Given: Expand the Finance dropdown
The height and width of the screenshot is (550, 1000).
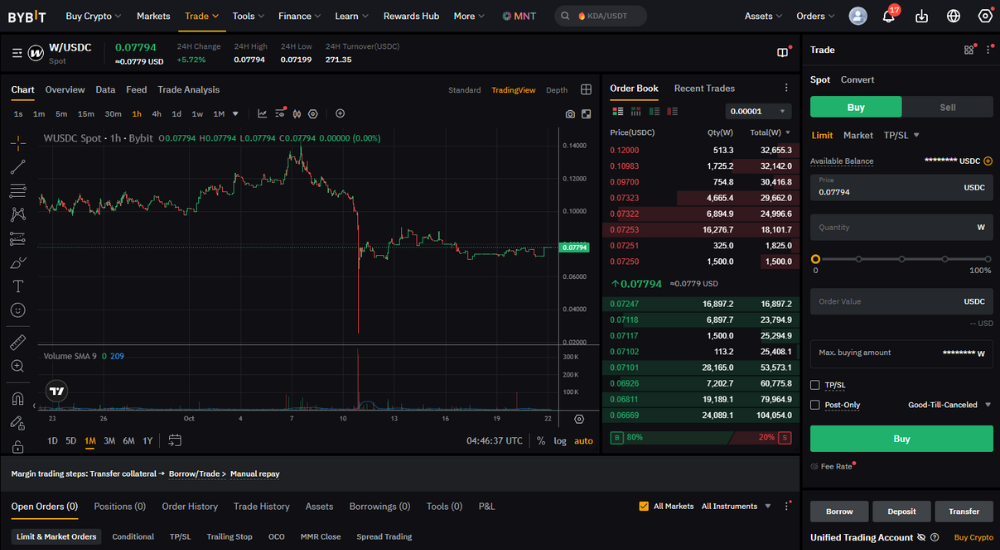Looking at the screenshot, I should click(299, 16).
